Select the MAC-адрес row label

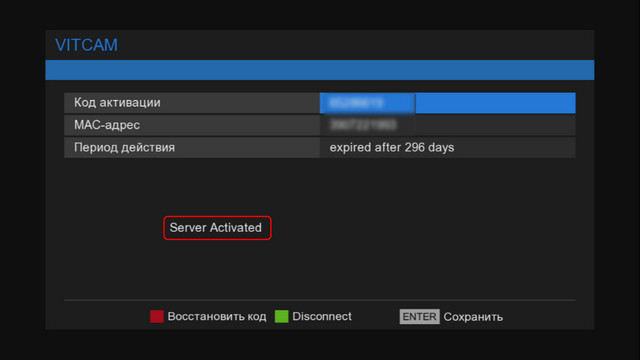pos(107,125)
